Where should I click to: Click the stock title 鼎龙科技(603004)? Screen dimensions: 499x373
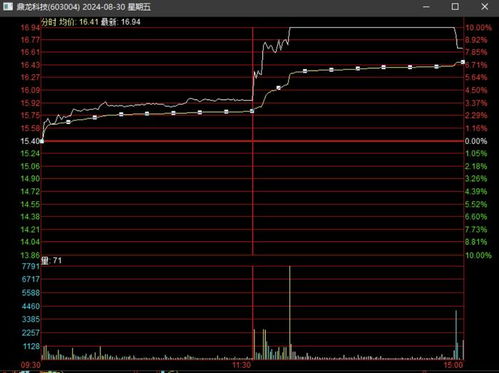coord(48,7)
